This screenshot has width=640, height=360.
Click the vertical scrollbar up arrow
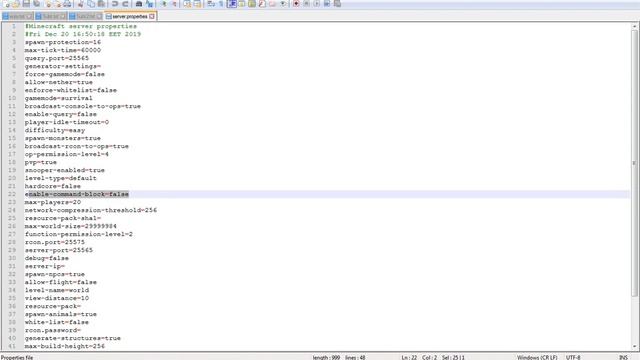634,26
